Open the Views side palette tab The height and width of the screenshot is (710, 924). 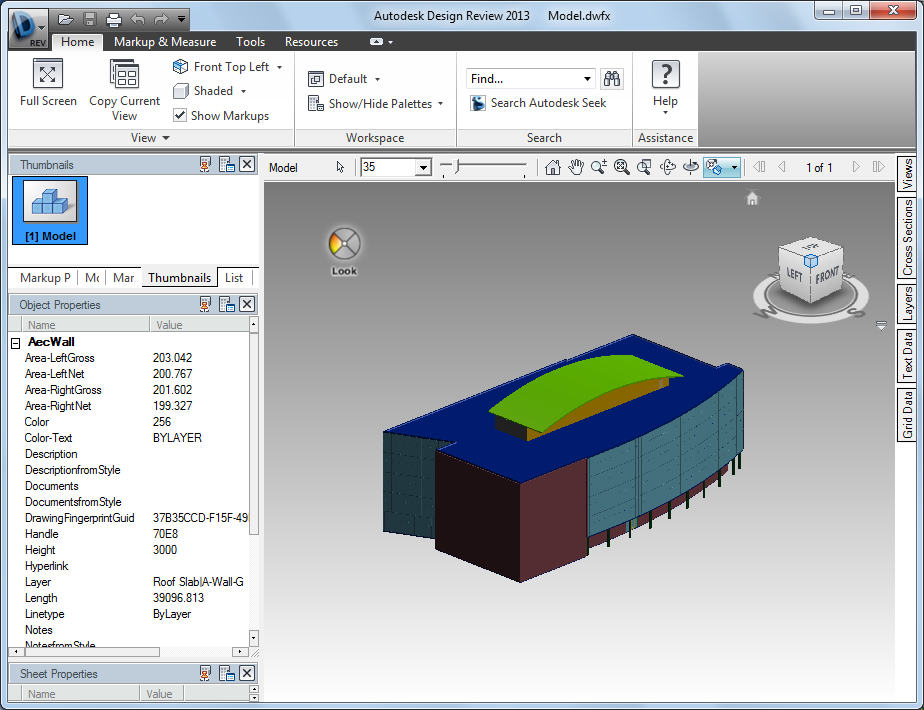(906, 173)
